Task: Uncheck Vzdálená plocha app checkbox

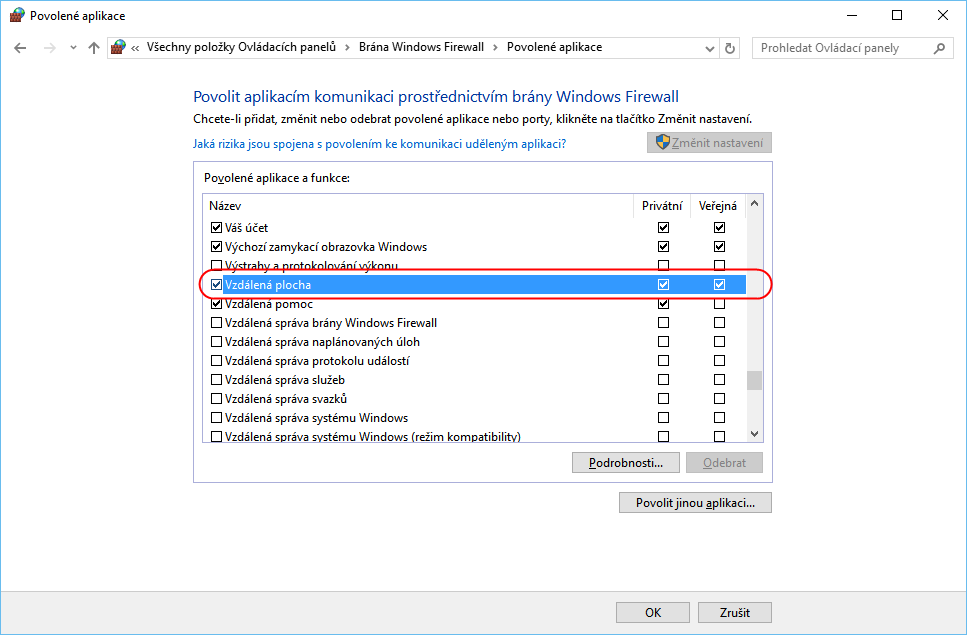Action: (x=216, y=285)
